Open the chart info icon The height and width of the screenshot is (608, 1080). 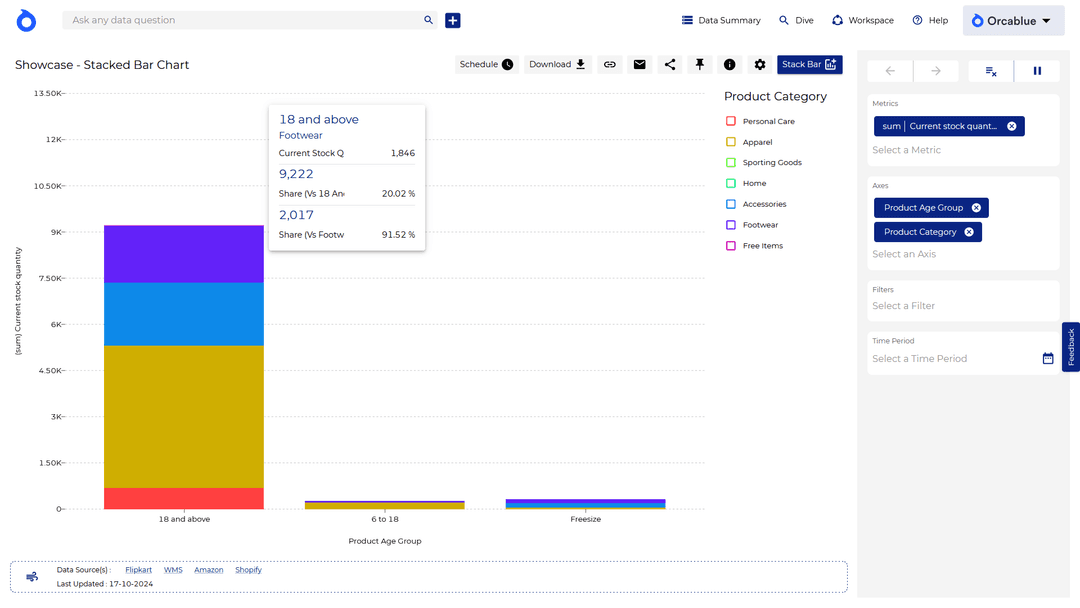coord(730,64)
